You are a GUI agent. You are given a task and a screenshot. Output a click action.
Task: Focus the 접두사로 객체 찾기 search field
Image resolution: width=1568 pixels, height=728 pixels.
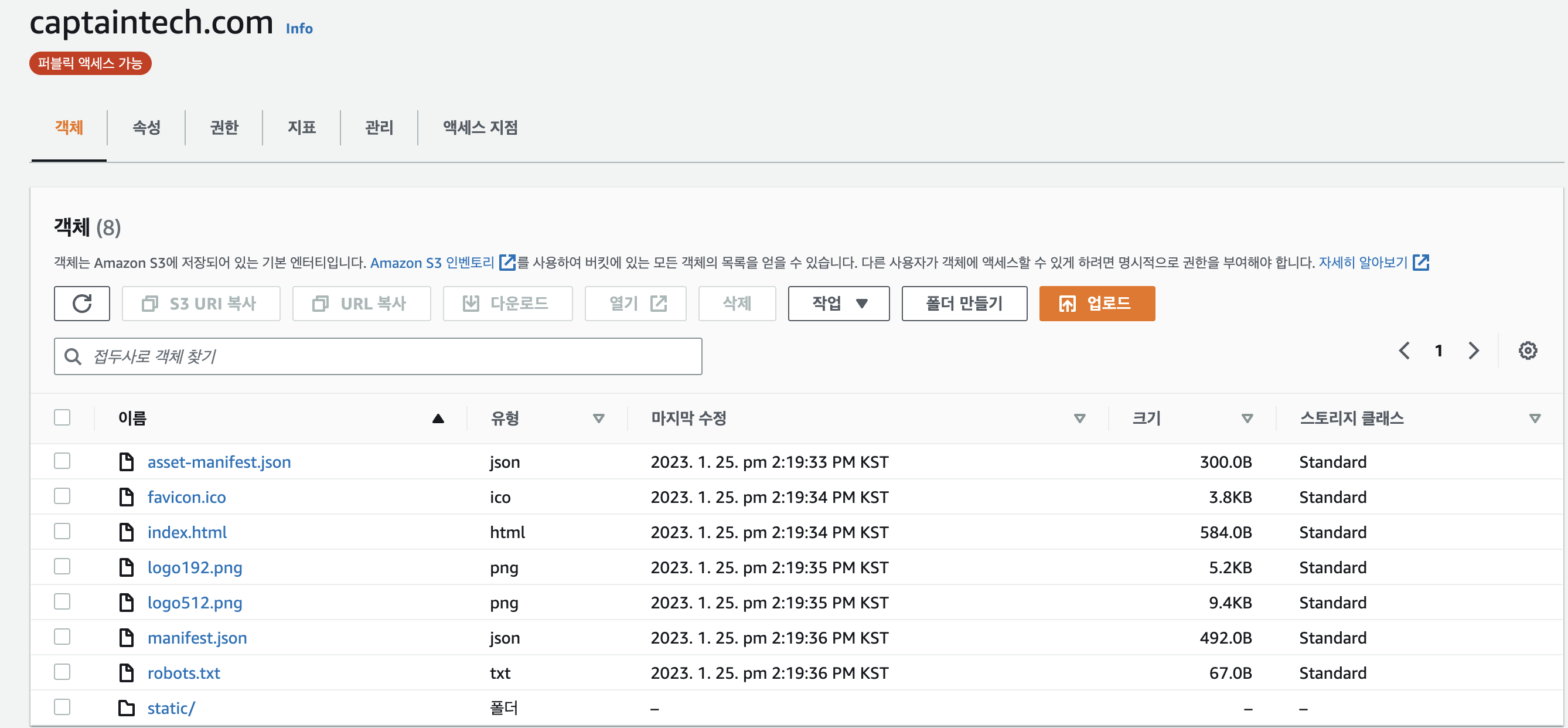[x=378, y=356]
